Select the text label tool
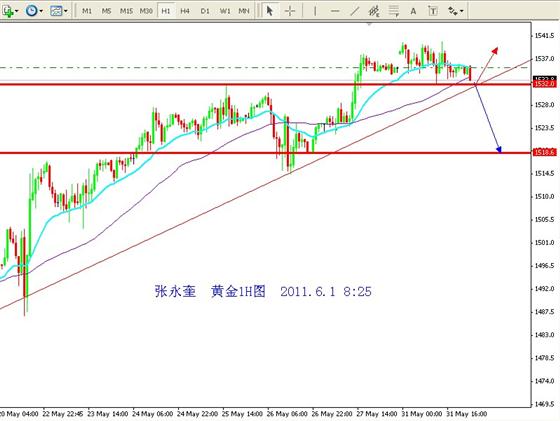This screenshot has height=421, width=560. (x=433, y=11)
